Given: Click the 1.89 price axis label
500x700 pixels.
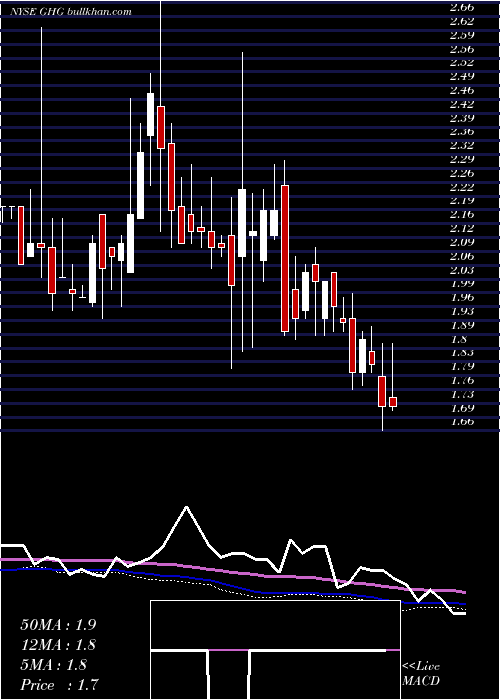Looking at the screenshot, I should (461, 325).
